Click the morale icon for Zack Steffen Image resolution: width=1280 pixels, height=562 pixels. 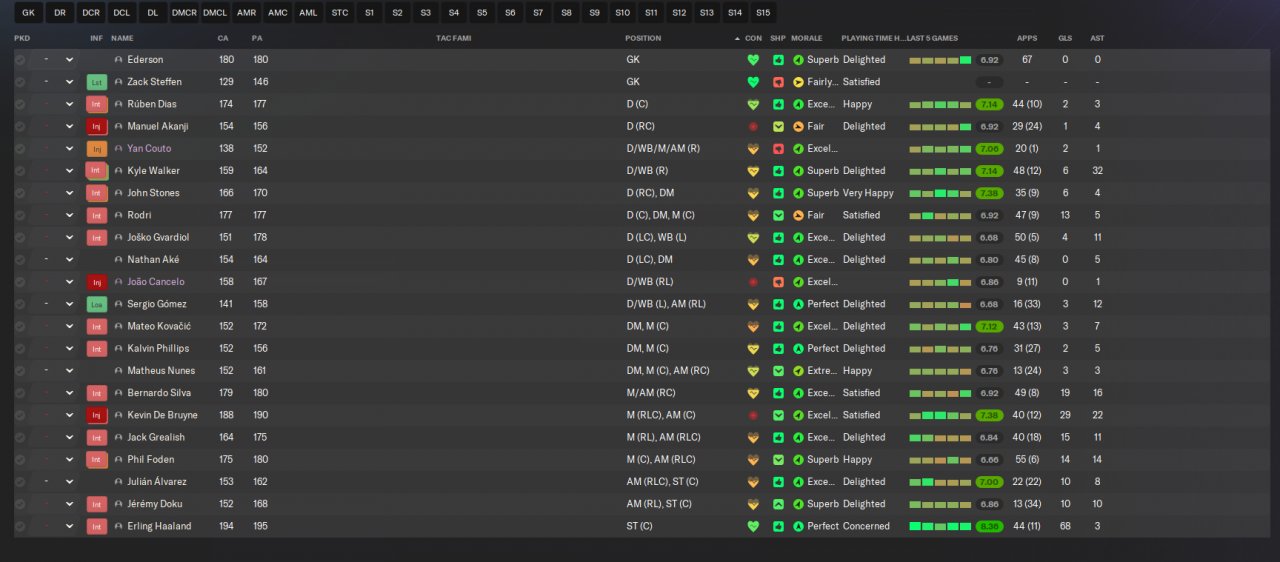click(798, 82)
